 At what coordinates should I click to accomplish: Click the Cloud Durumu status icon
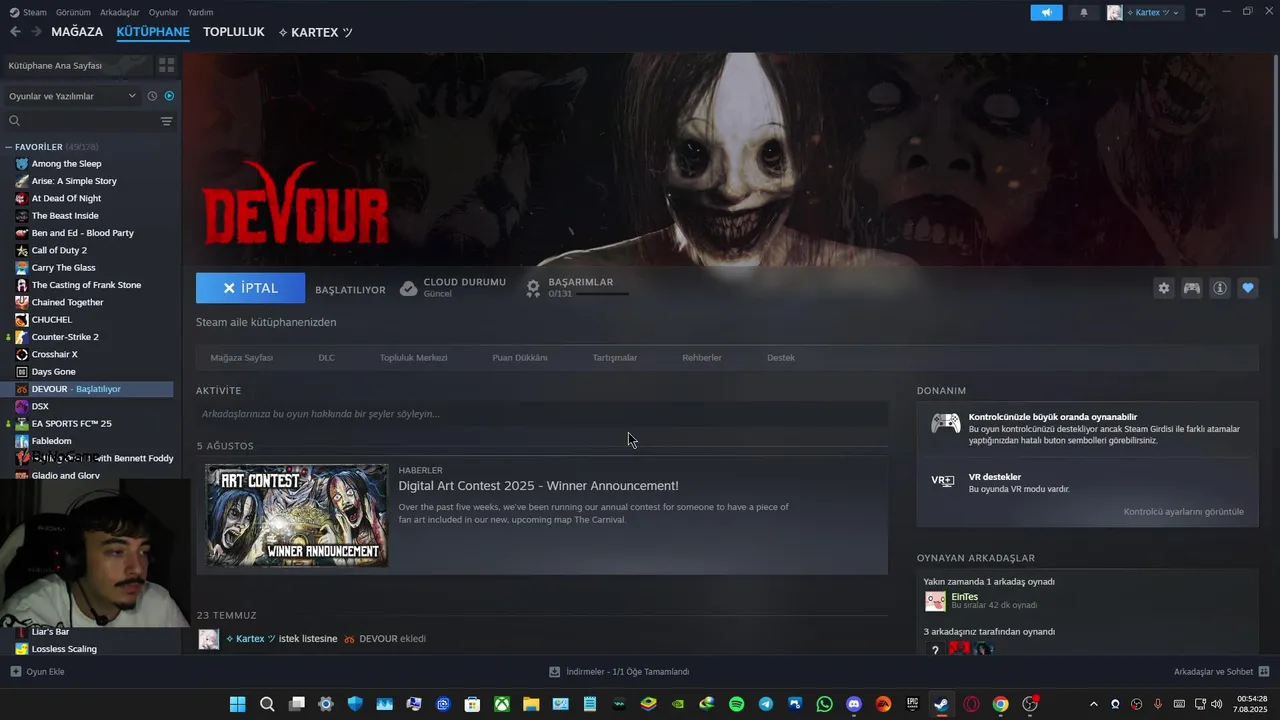pos(408,288)
